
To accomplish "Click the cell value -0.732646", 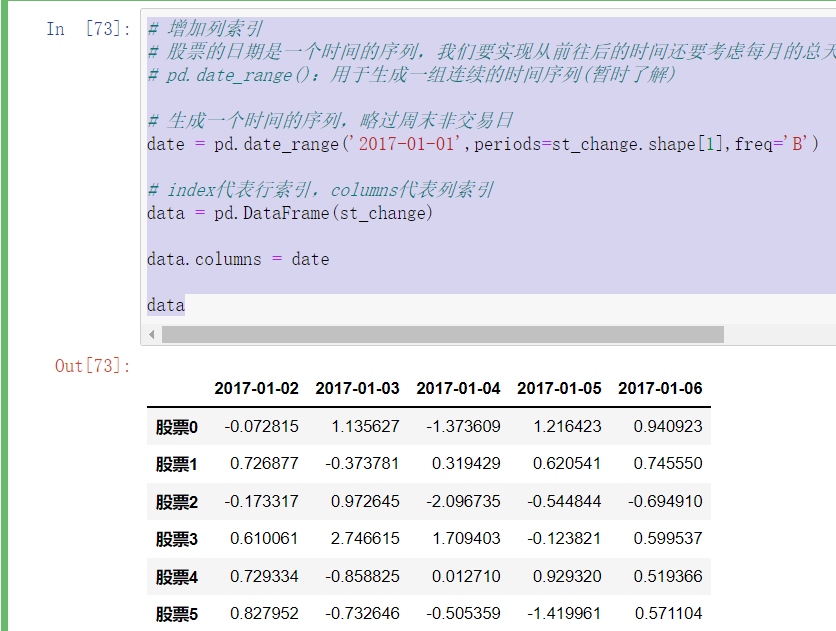I will pyautogui.click(x=362, y=614).
